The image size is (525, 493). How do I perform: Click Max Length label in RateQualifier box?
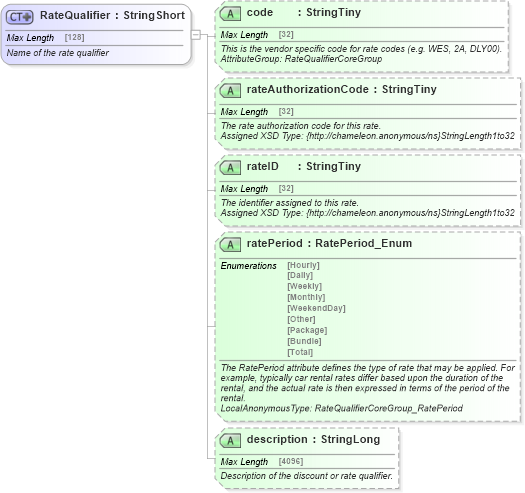tap(30, 38)
